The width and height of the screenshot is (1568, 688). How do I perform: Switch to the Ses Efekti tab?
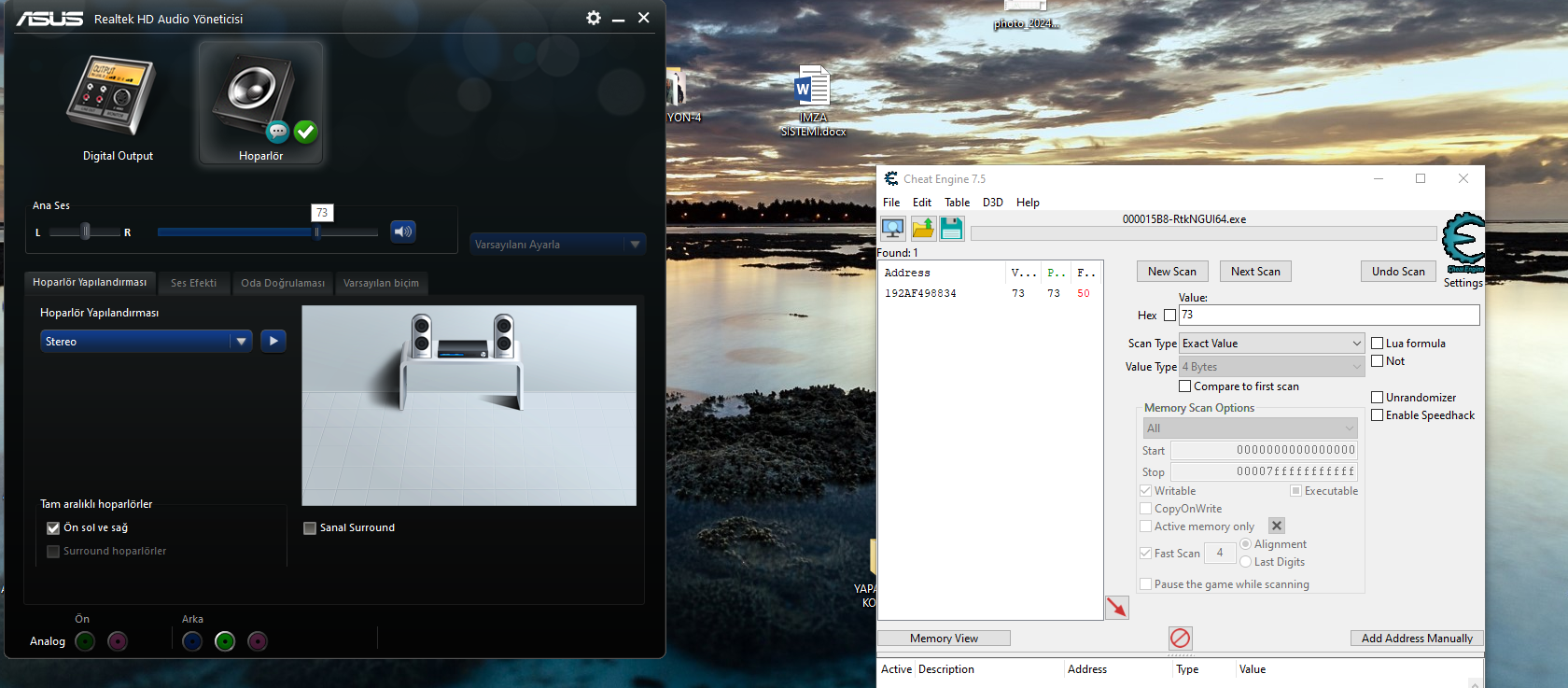tap(193, 283)
